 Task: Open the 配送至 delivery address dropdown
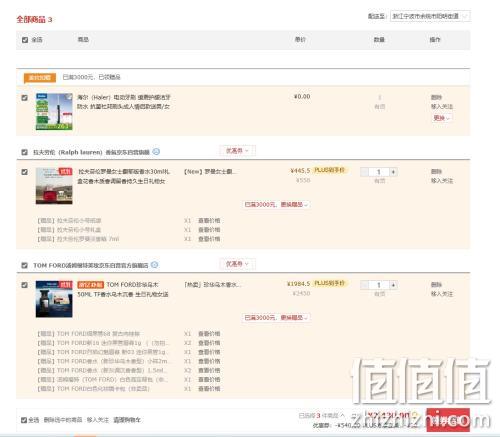430,16
